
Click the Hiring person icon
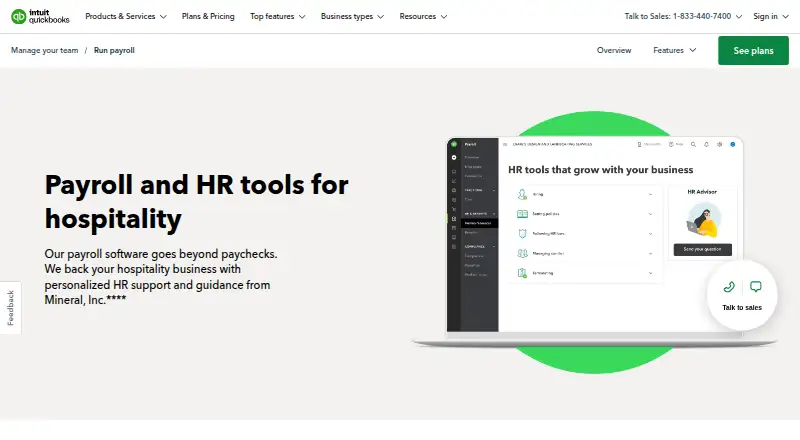point(522,194)
